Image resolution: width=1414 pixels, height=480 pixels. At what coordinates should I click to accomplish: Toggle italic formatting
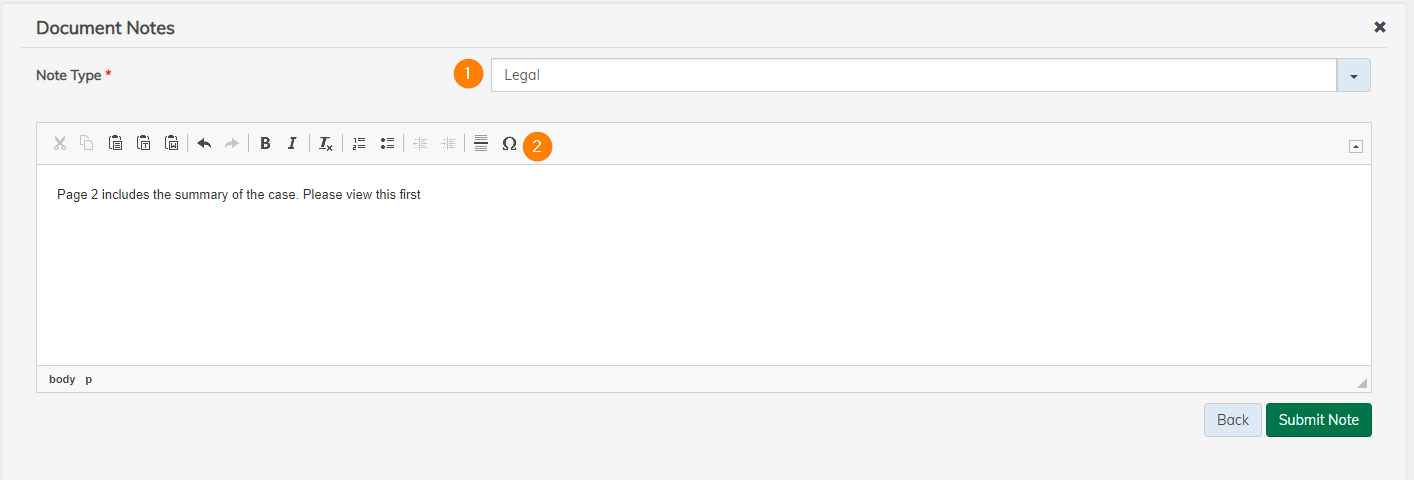click(292, 144)
